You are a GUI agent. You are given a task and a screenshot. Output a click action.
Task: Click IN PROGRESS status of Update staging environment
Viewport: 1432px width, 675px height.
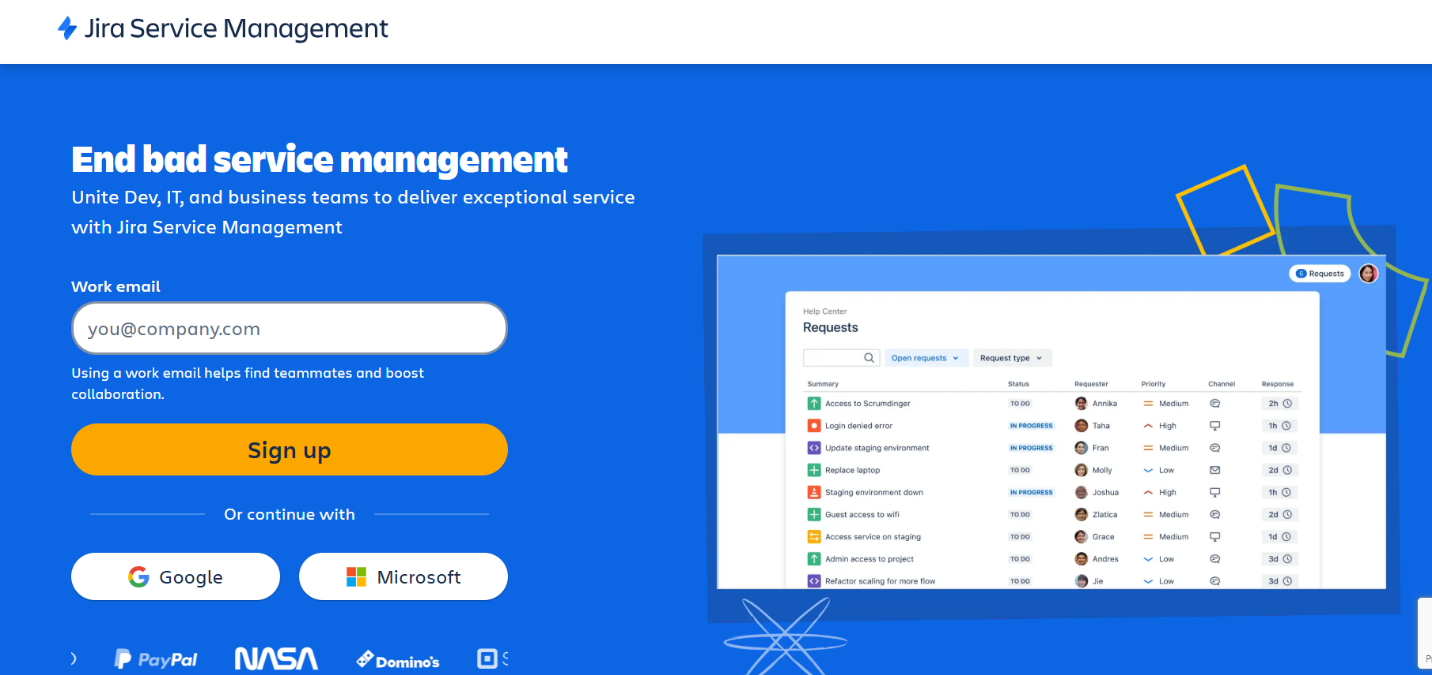(x=1031, y=448)
